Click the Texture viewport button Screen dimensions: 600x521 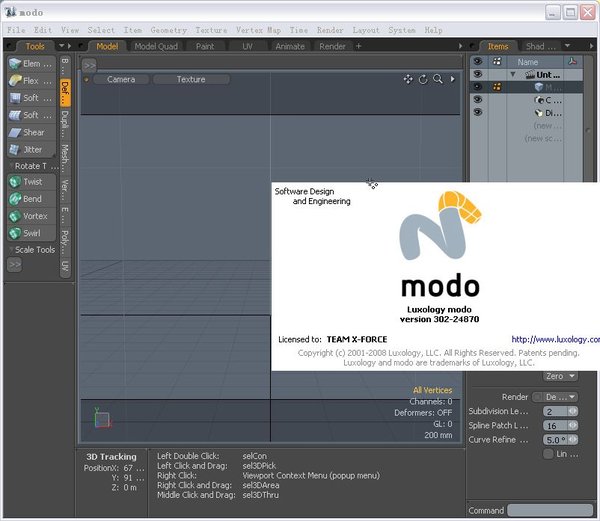[191, 79]
